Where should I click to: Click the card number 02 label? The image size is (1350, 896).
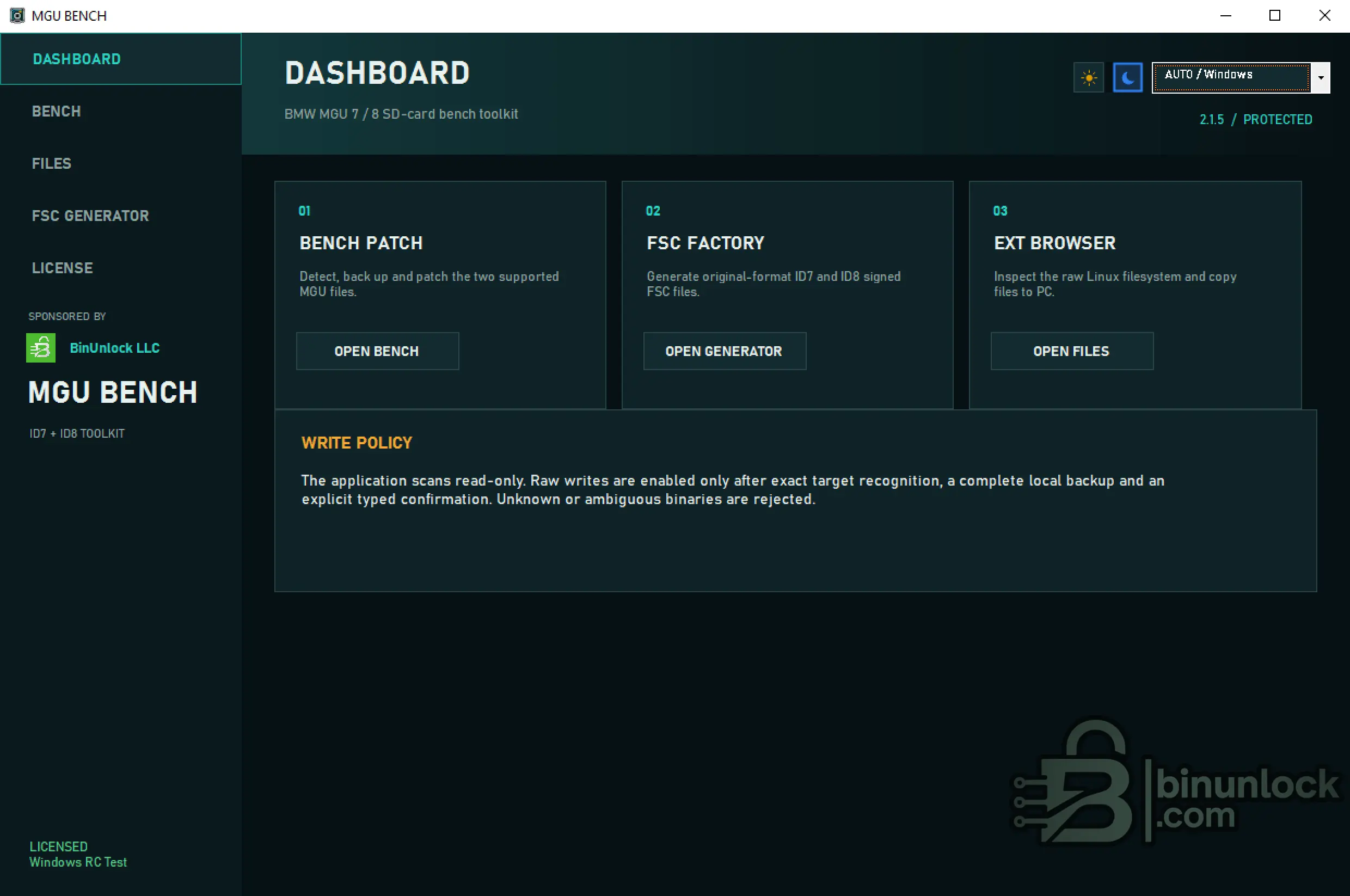(653, 211)
